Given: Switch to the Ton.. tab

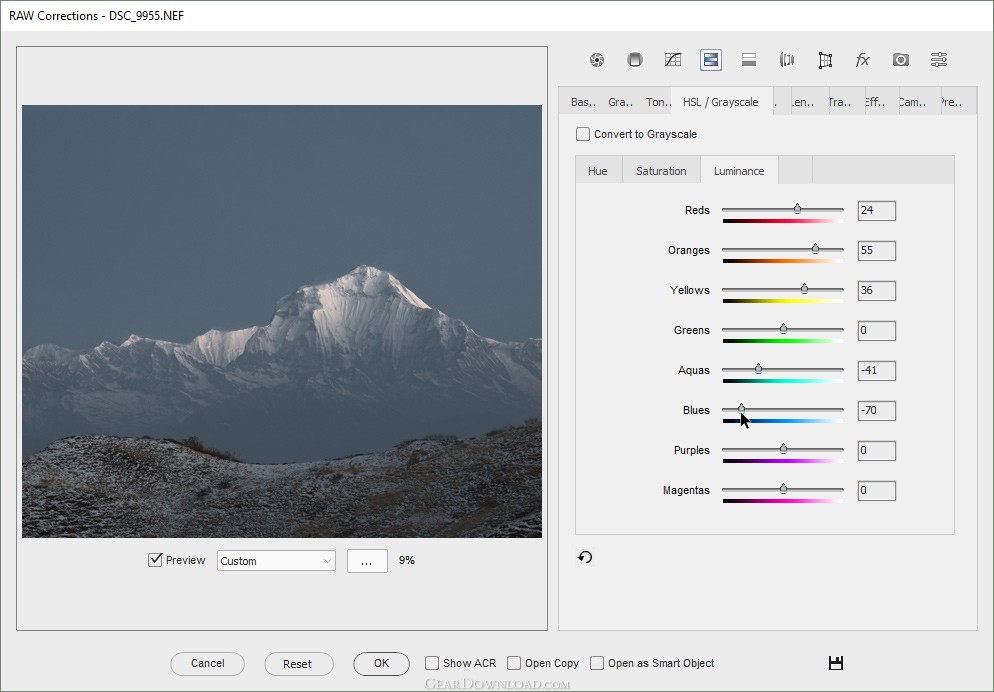Looking at the screenshot, I should [x=658, y=101].
